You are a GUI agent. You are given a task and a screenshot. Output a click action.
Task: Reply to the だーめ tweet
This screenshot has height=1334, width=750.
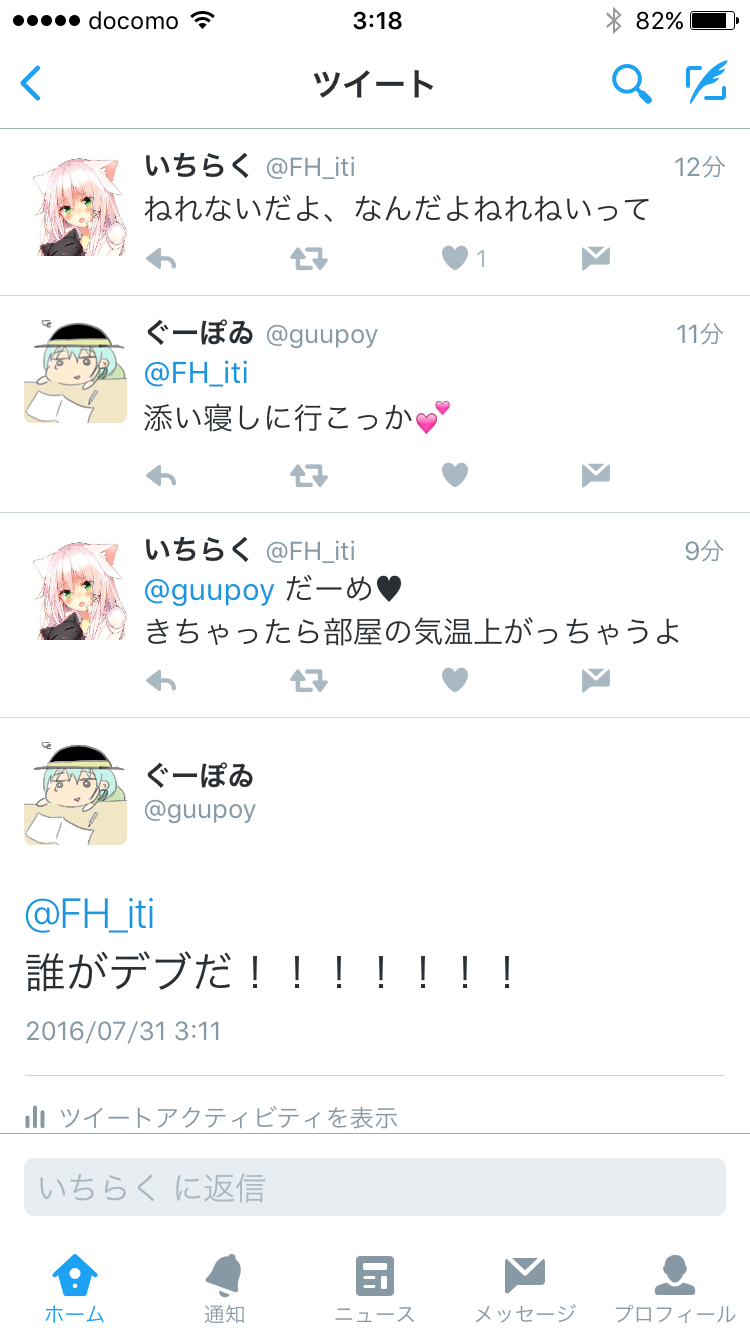161,681
